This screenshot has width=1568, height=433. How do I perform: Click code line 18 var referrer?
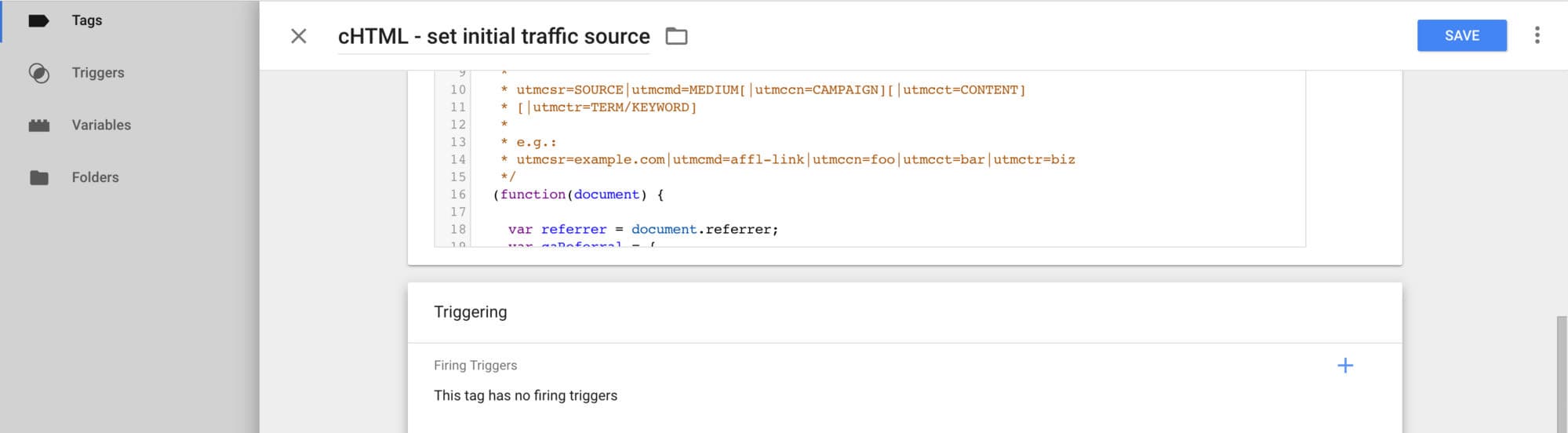tap(643, 230)
